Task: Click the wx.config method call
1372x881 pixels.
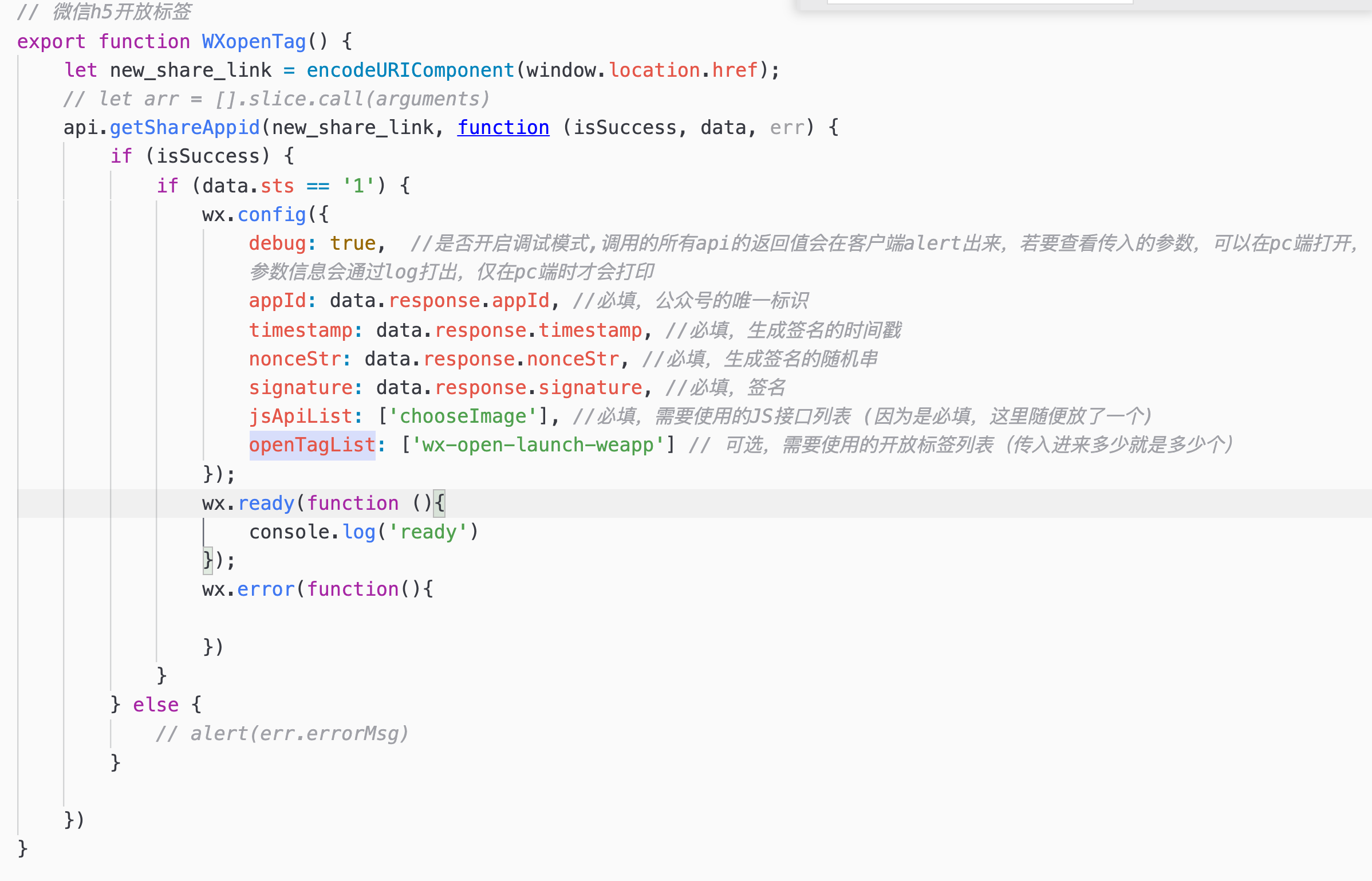Action: pyautogui.click(x=271, y=214)
